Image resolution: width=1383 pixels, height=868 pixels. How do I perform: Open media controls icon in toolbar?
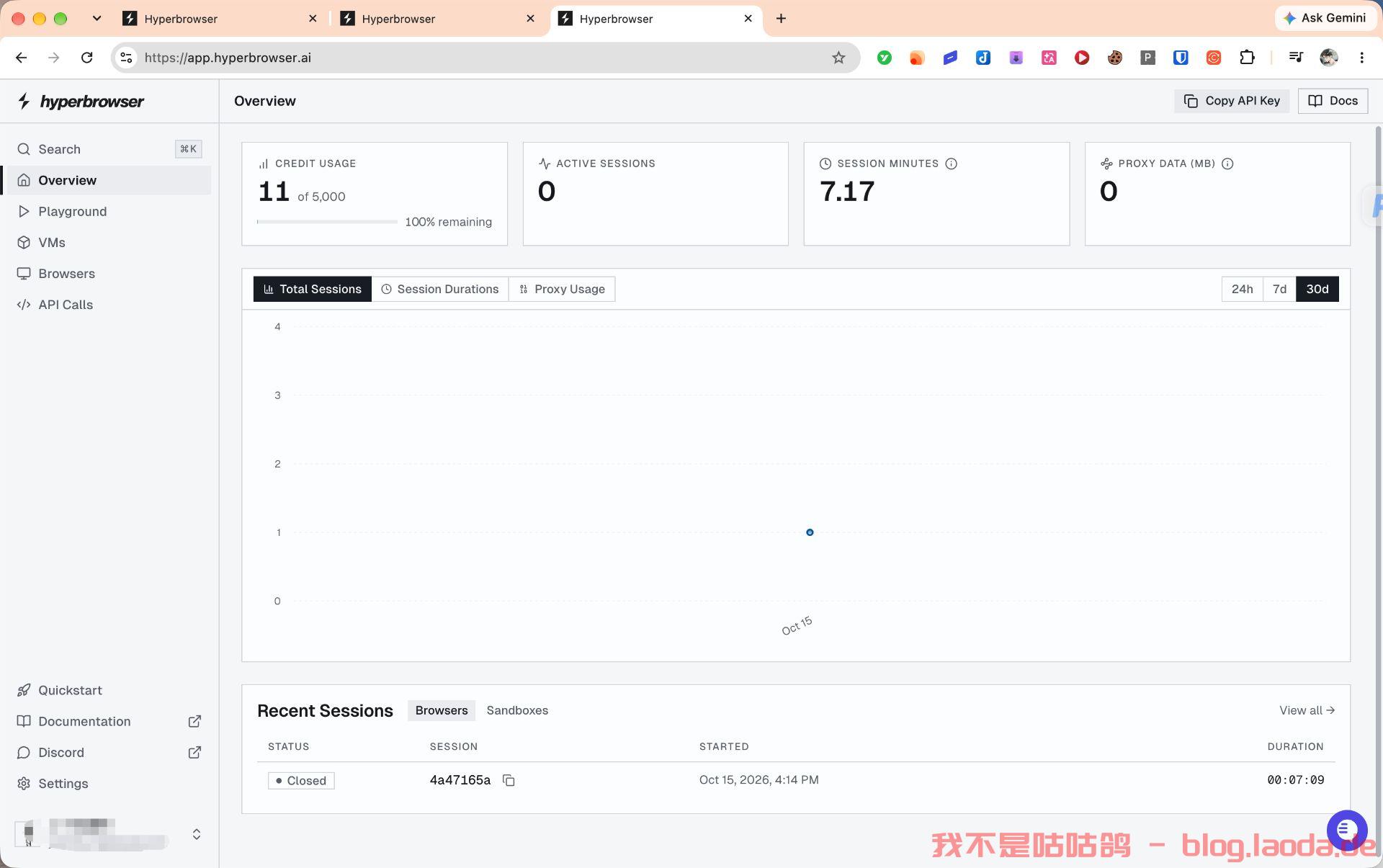(1295, 58)
